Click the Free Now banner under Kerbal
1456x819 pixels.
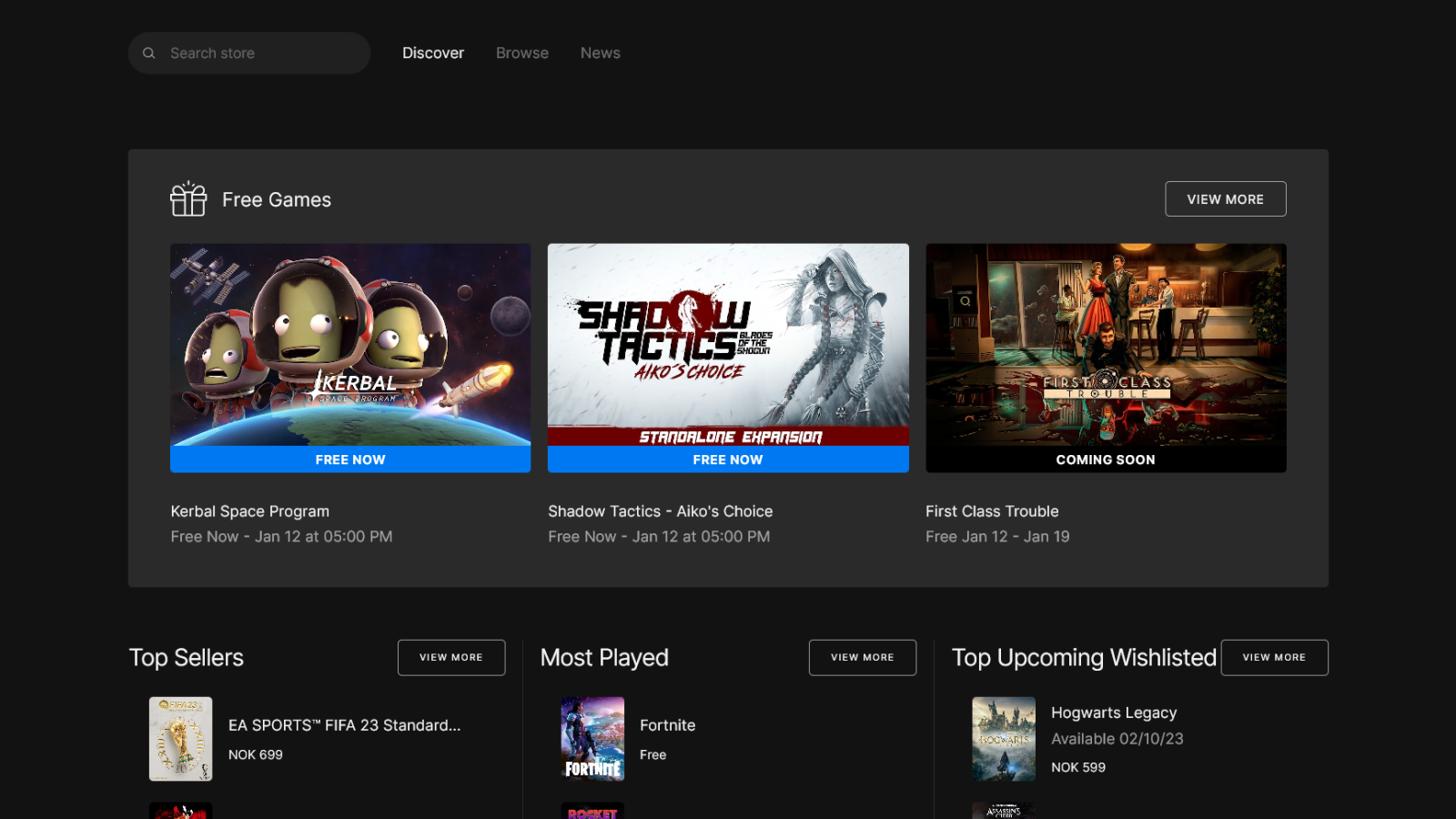350,460
